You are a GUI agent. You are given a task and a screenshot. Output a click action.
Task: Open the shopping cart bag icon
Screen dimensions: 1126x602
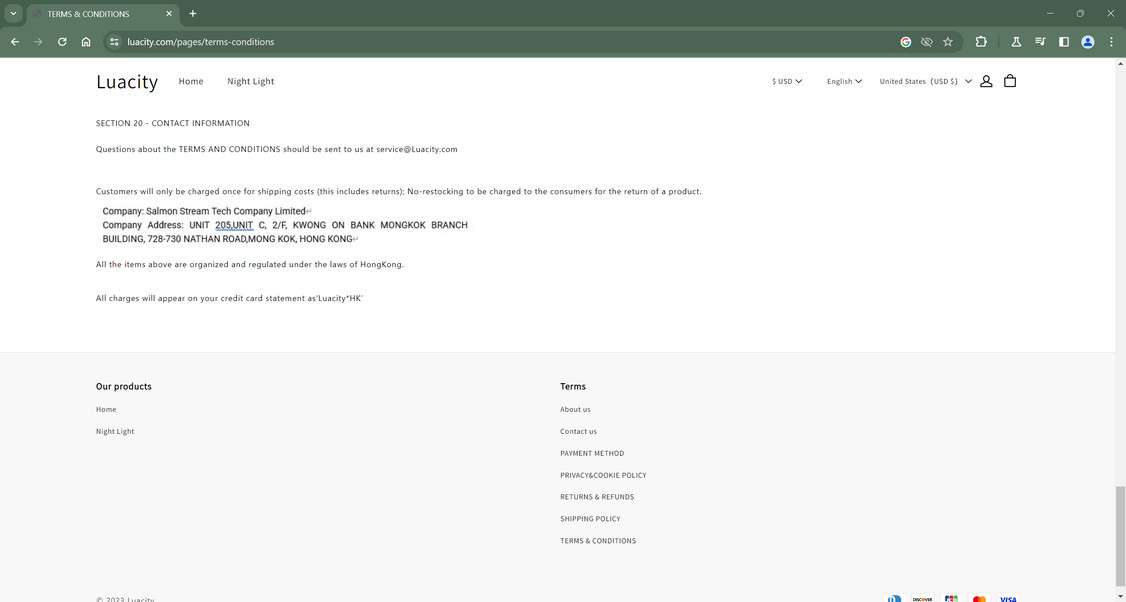click(1010, 81)
